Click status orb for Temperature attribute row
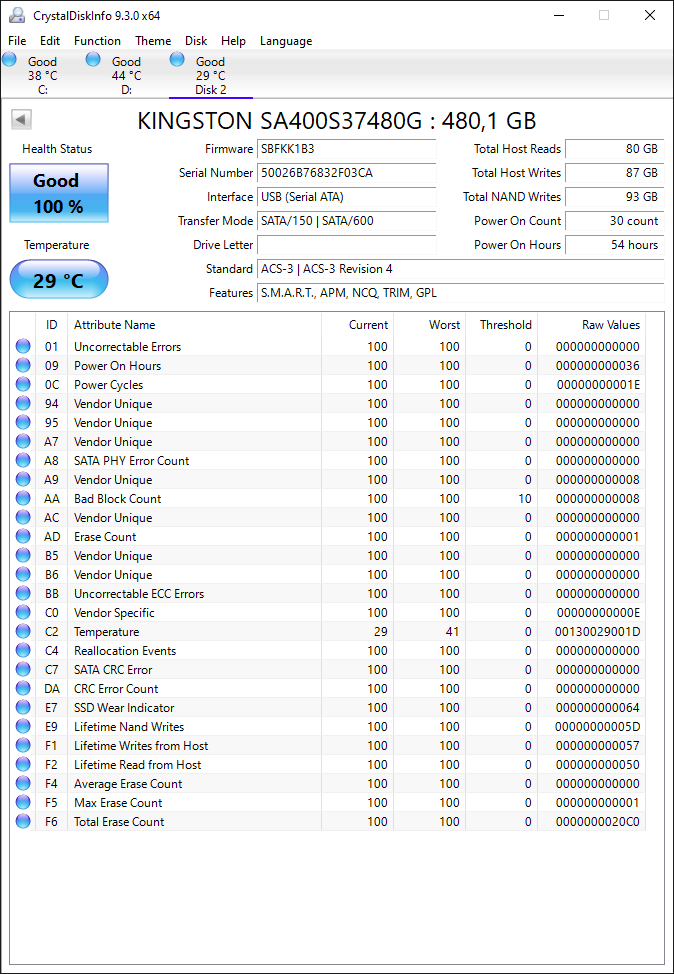Image resolution: width=674 pixels, height=974 pixels. pos(23,631)
